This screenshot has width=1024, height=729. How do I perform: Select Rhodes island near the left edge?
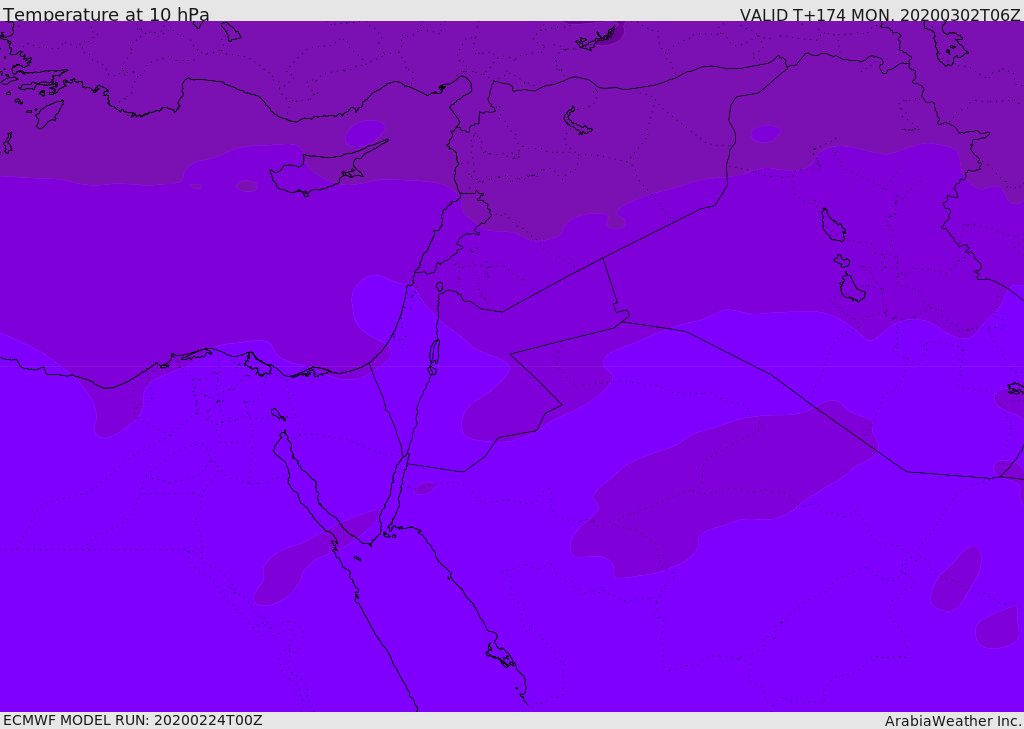coord(48,114)
